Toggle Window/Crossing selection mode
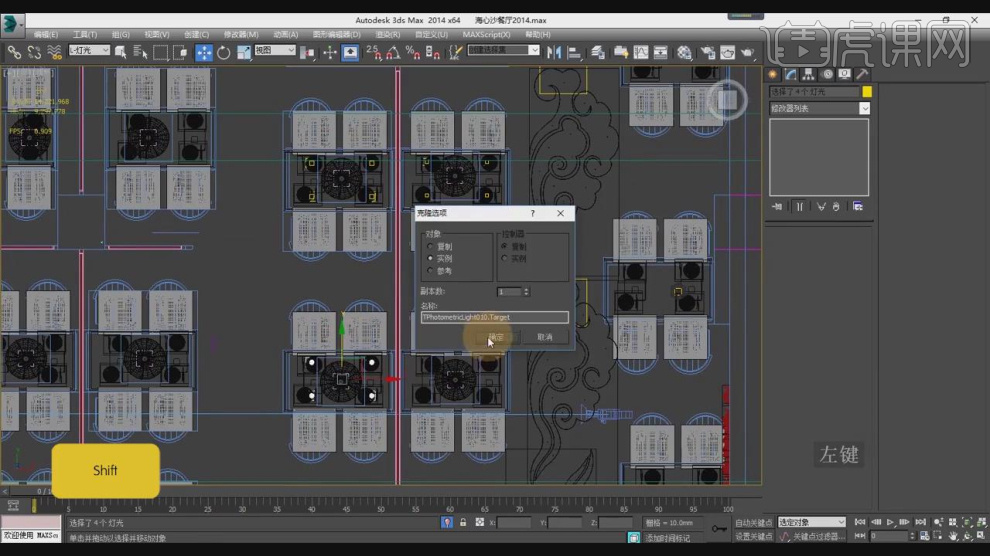Viewport: 990px width, 556px height. coord(180,52)
